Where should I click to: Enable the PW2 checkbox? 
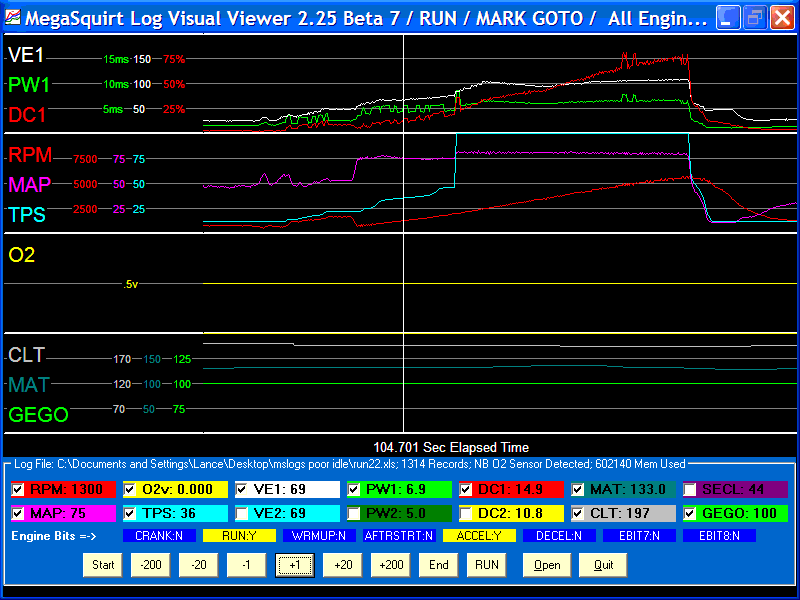355,513
